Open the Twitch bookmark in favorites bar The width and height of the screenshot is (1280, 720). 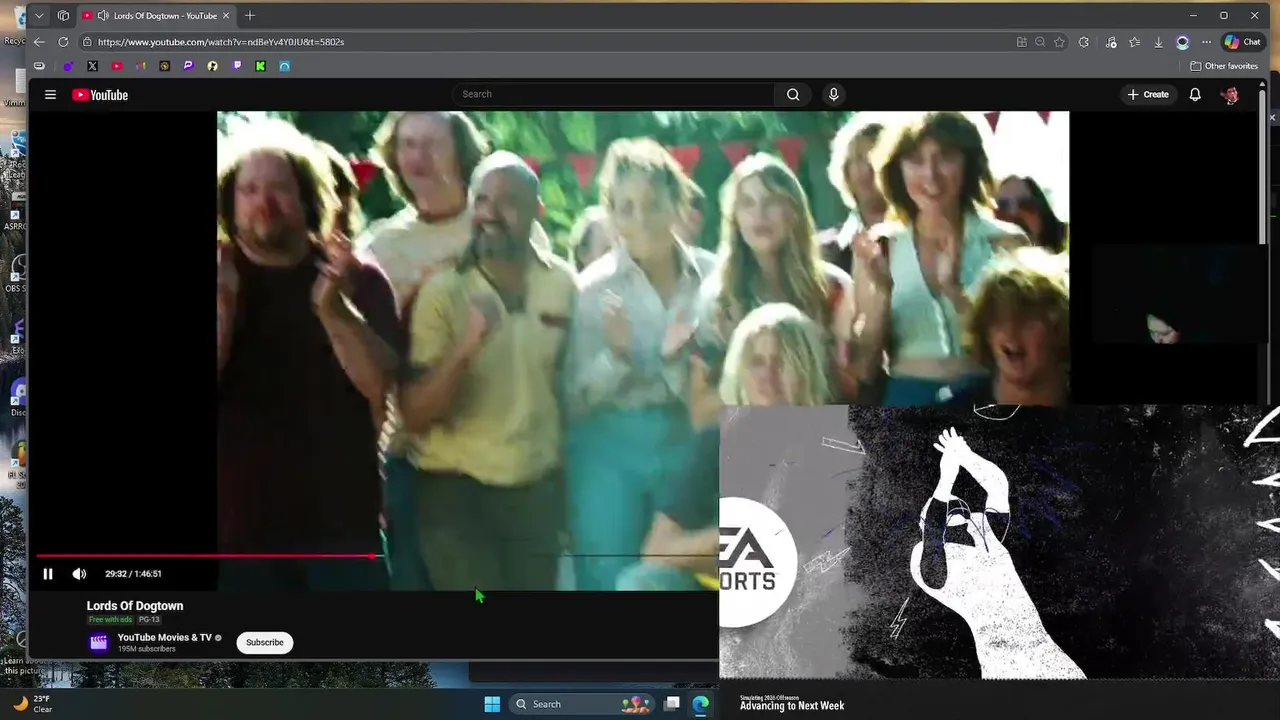(236, 66)
